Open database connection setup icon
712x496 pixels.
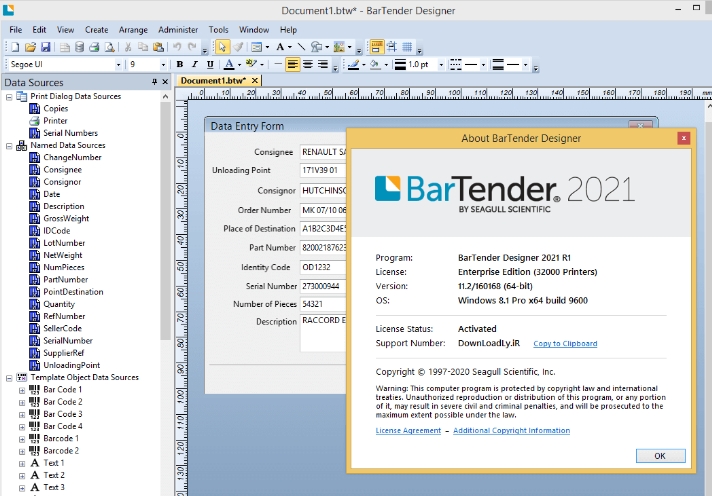pyautogui.click(x=79, y=47)
